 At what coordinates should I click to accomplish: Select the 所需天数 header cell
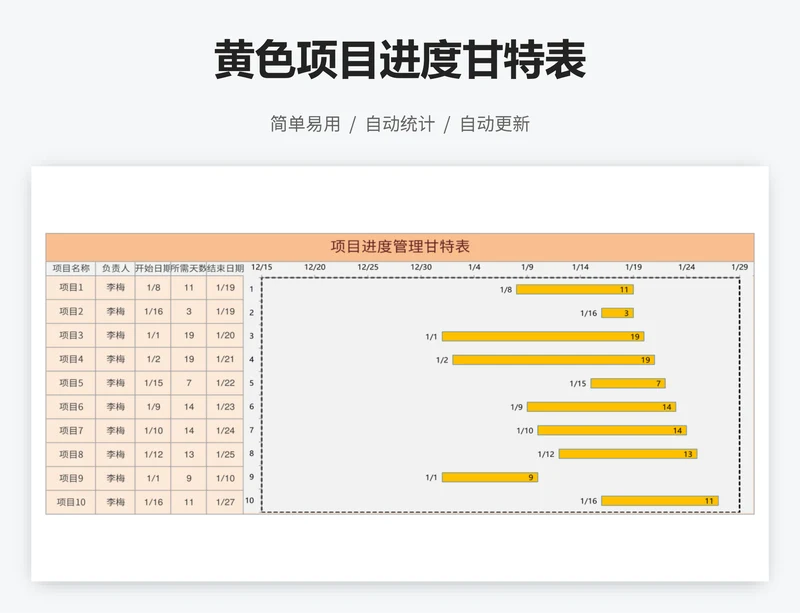[x=189, y=268]
